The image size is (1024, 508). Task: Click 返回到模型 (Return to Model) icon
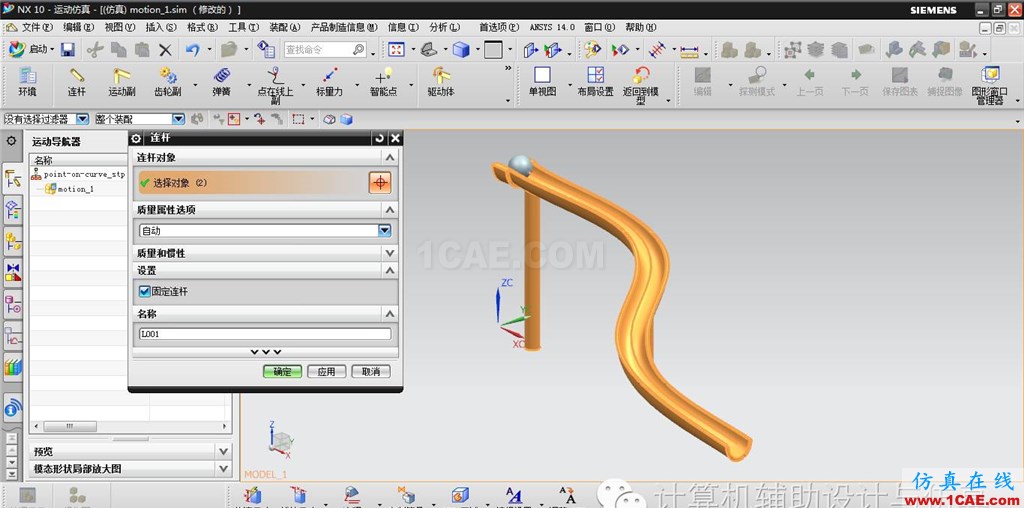tap(641, 85)
